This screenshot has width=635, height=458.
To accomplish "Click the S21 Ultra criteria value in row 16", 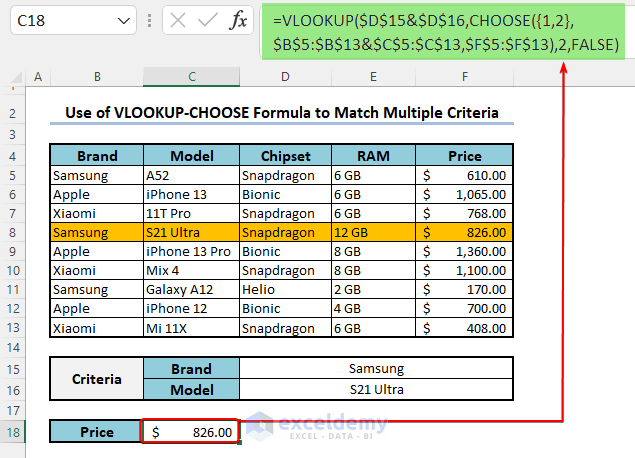I will [x=376, y=390].
